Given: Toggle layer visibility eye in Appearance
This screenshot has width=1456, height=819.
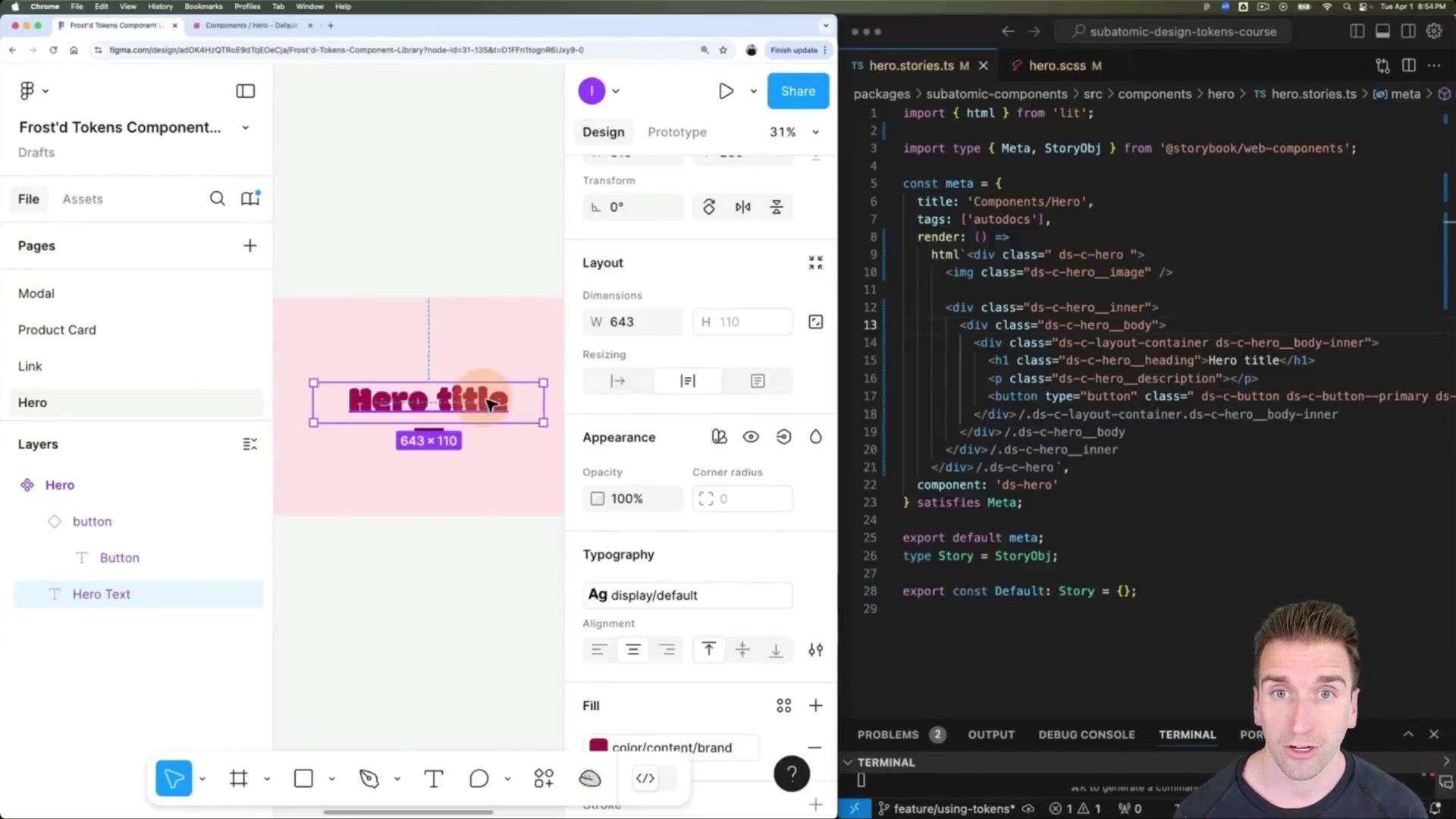Looking at the screenshot, I should click(x=751, y=437).
